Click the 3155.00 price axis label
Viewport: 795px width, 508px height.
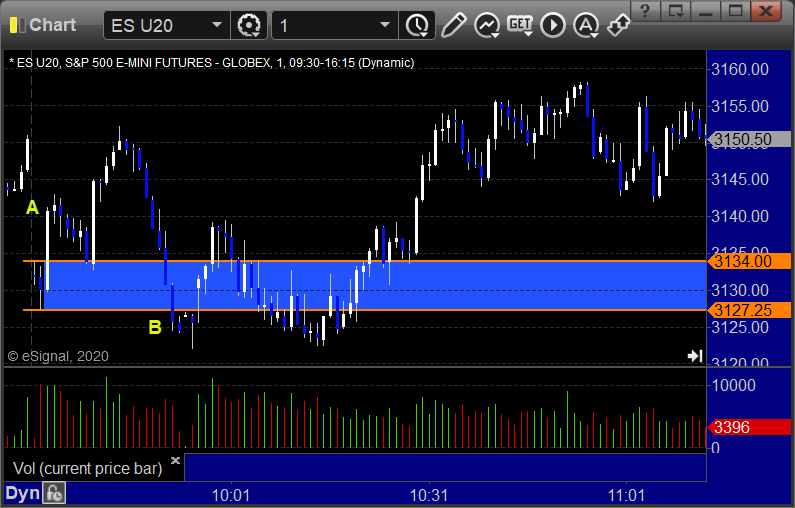pyautogui.click(x=740, y=106)
